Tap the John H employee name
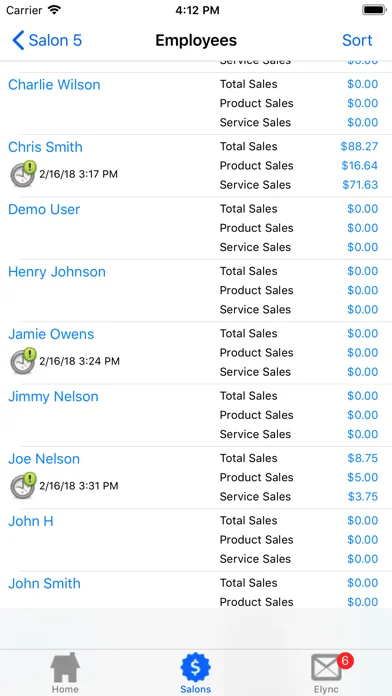This screenshot has height=696, width=392. click(x=31, y=521)
